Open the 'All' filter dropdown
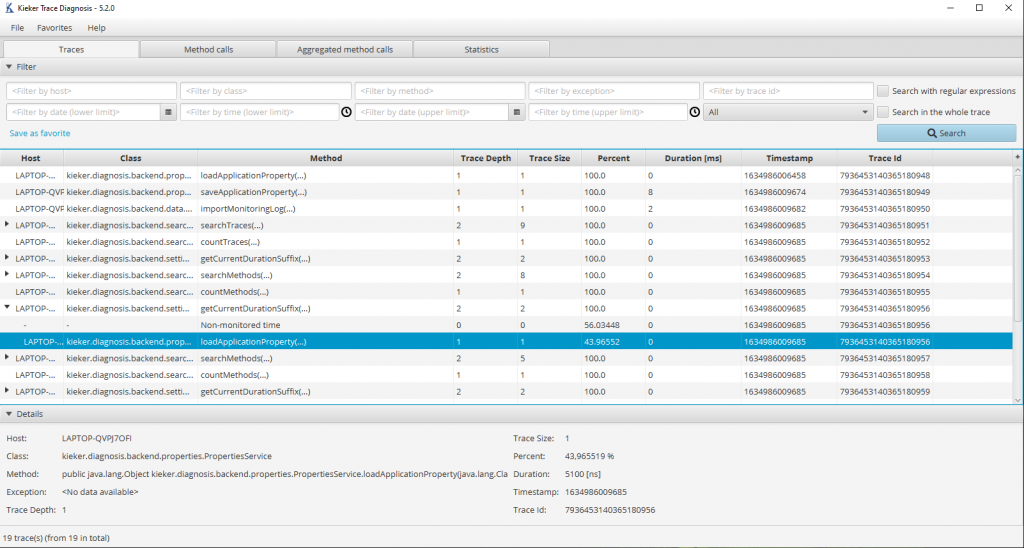Image resolution: width=1024 pixels, height=548 pixels. (x=788, y=113)
